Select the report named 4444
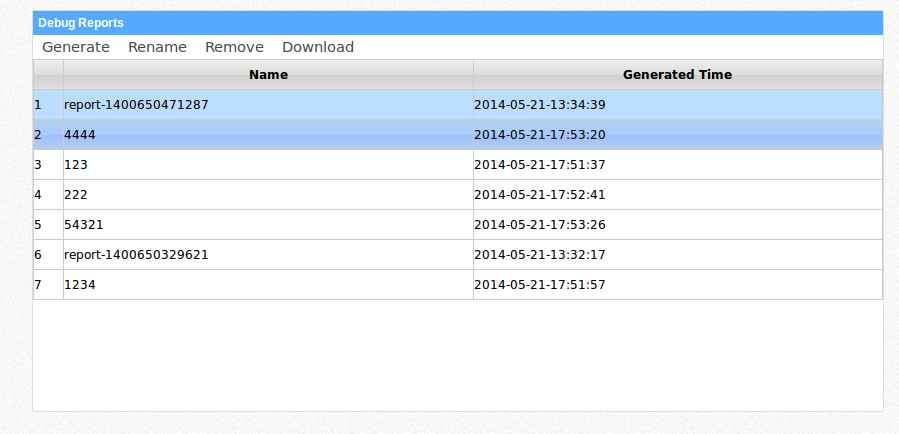899x434 pixels. tap(80, 135)
